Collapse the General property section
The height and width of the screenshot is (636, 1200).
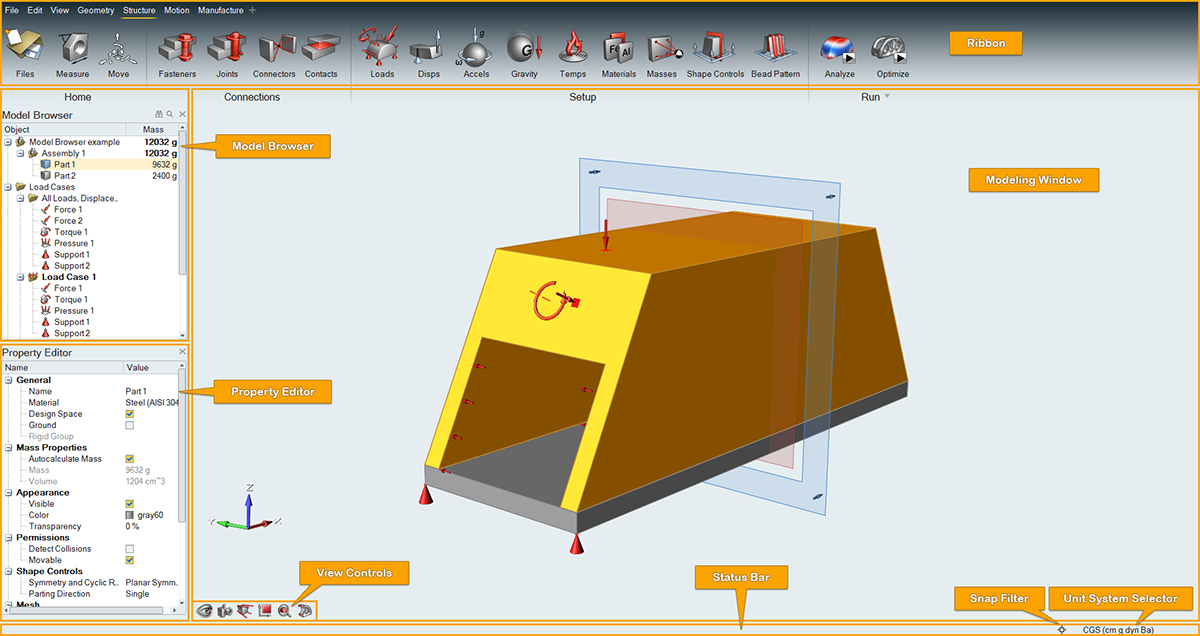pyautogui.click(x=9, y=380)
